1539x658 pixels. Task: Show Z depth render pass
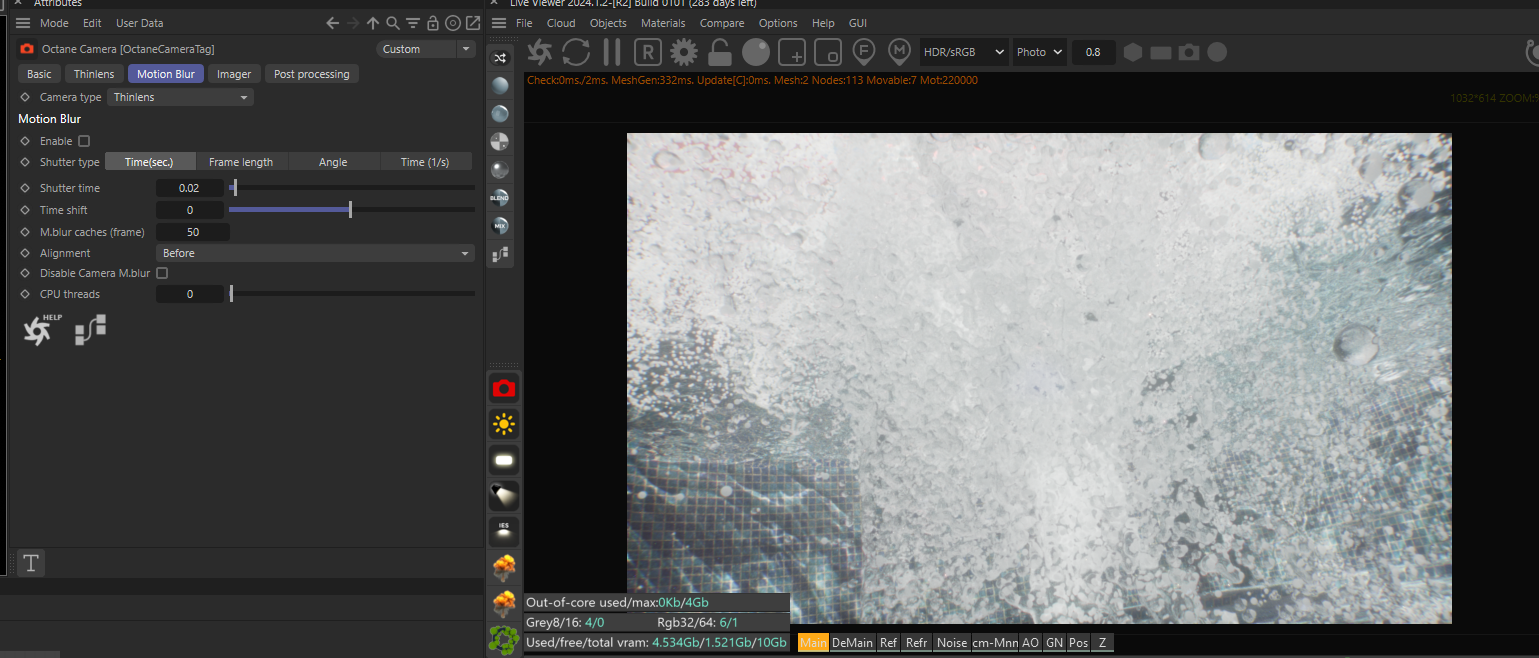pos(1102,643)
